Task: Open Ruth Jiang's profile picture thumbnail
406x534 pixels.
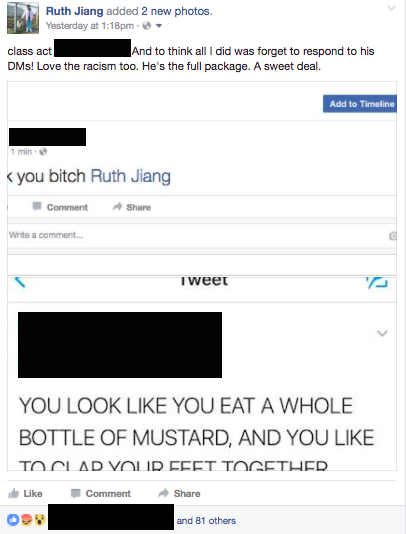Action: tap(23, 18)
